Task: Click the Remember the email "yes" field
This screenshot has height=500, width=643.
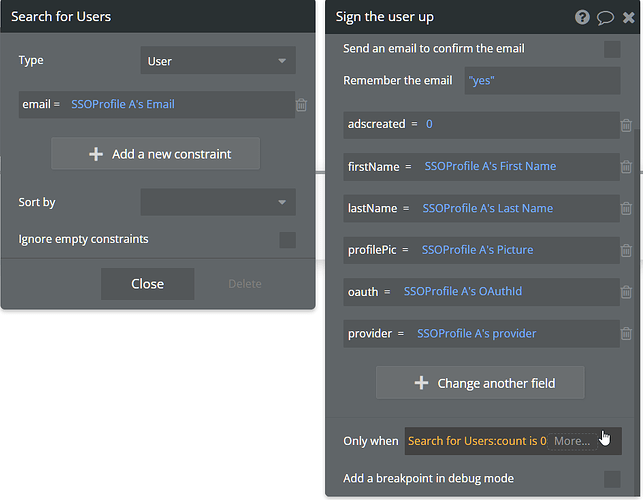Action: [543, 81]
